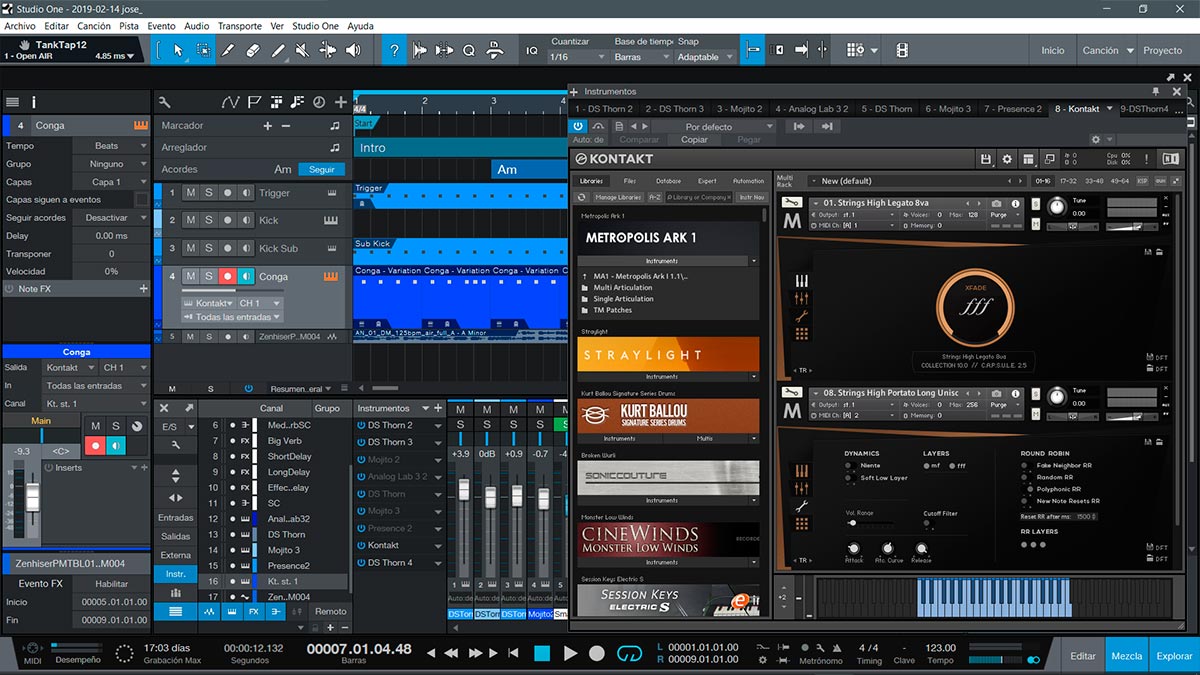Open Kontakt's gear options
The image size is (1200, 675).
1007,159
